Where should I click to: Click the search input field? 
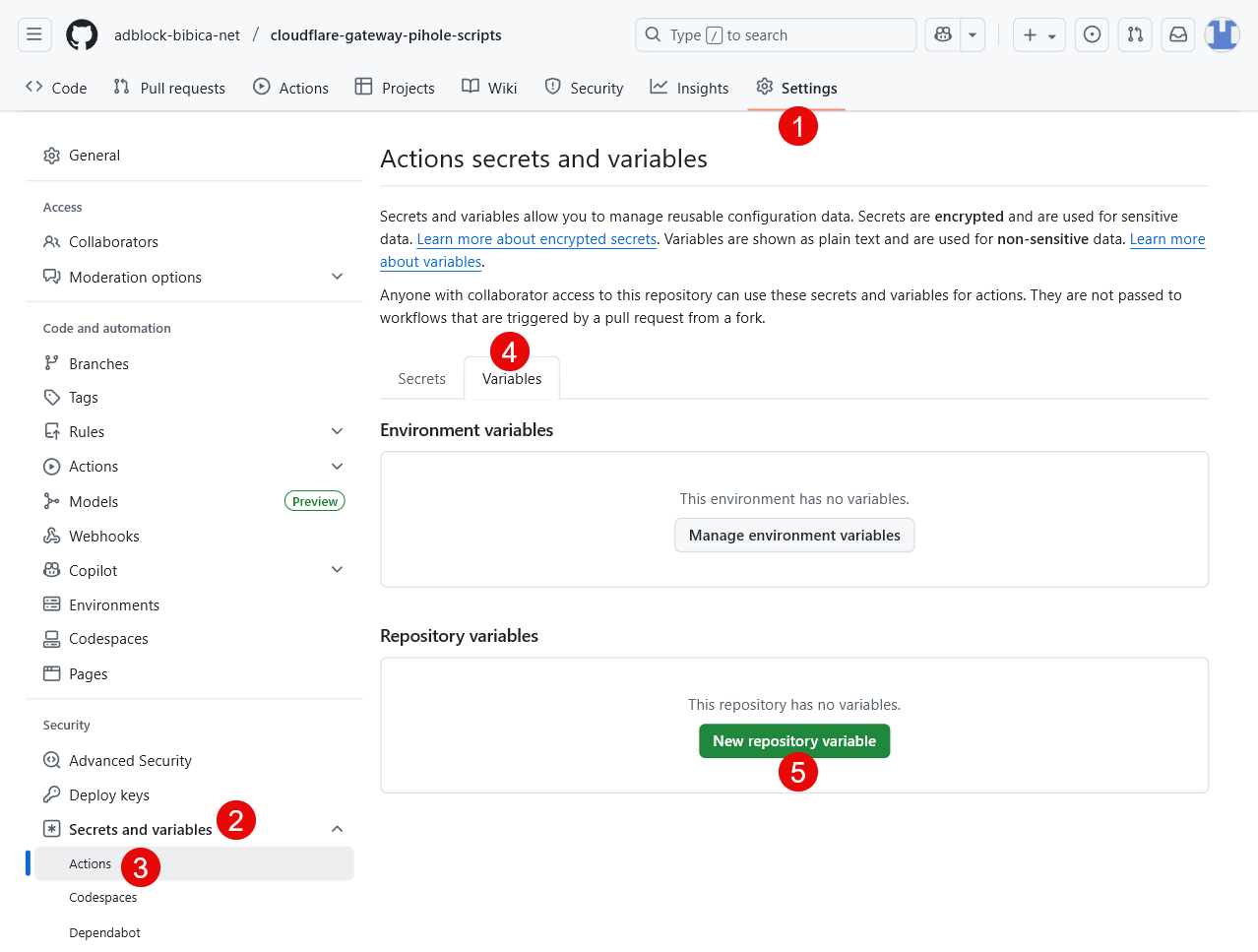coord(776,34)
